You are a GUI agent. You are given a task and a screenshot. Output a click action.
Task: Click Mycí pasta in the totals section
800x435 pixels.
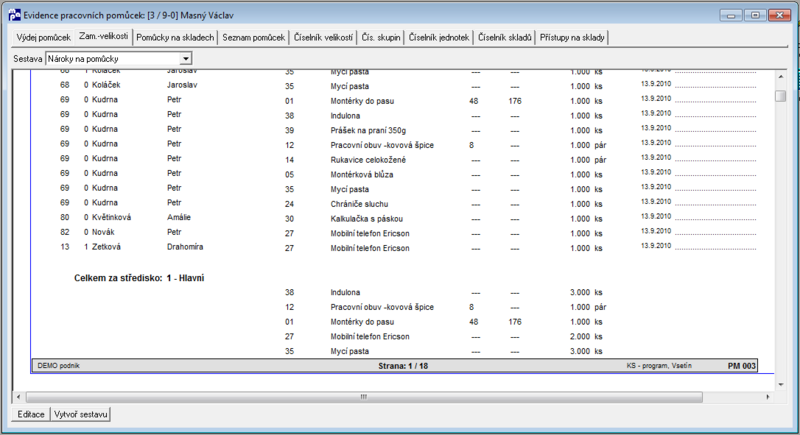[349, 351]
